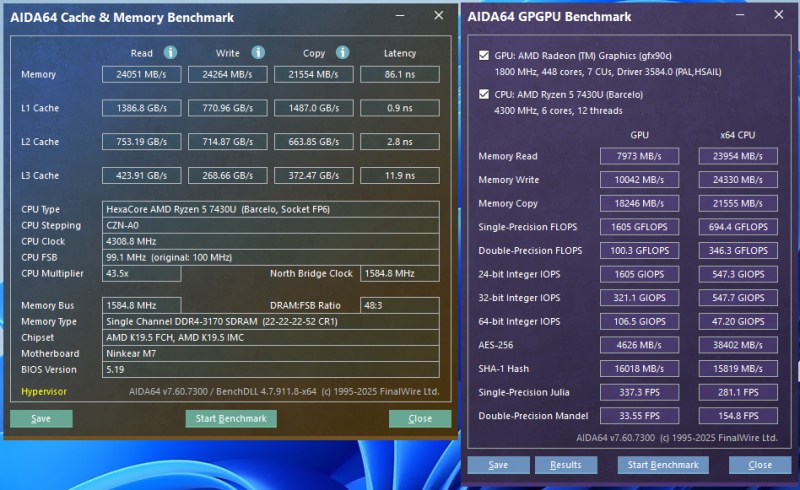Click GPU AES-256 value 4626 MB/s
800x490 pixels.
click(639, 345)
